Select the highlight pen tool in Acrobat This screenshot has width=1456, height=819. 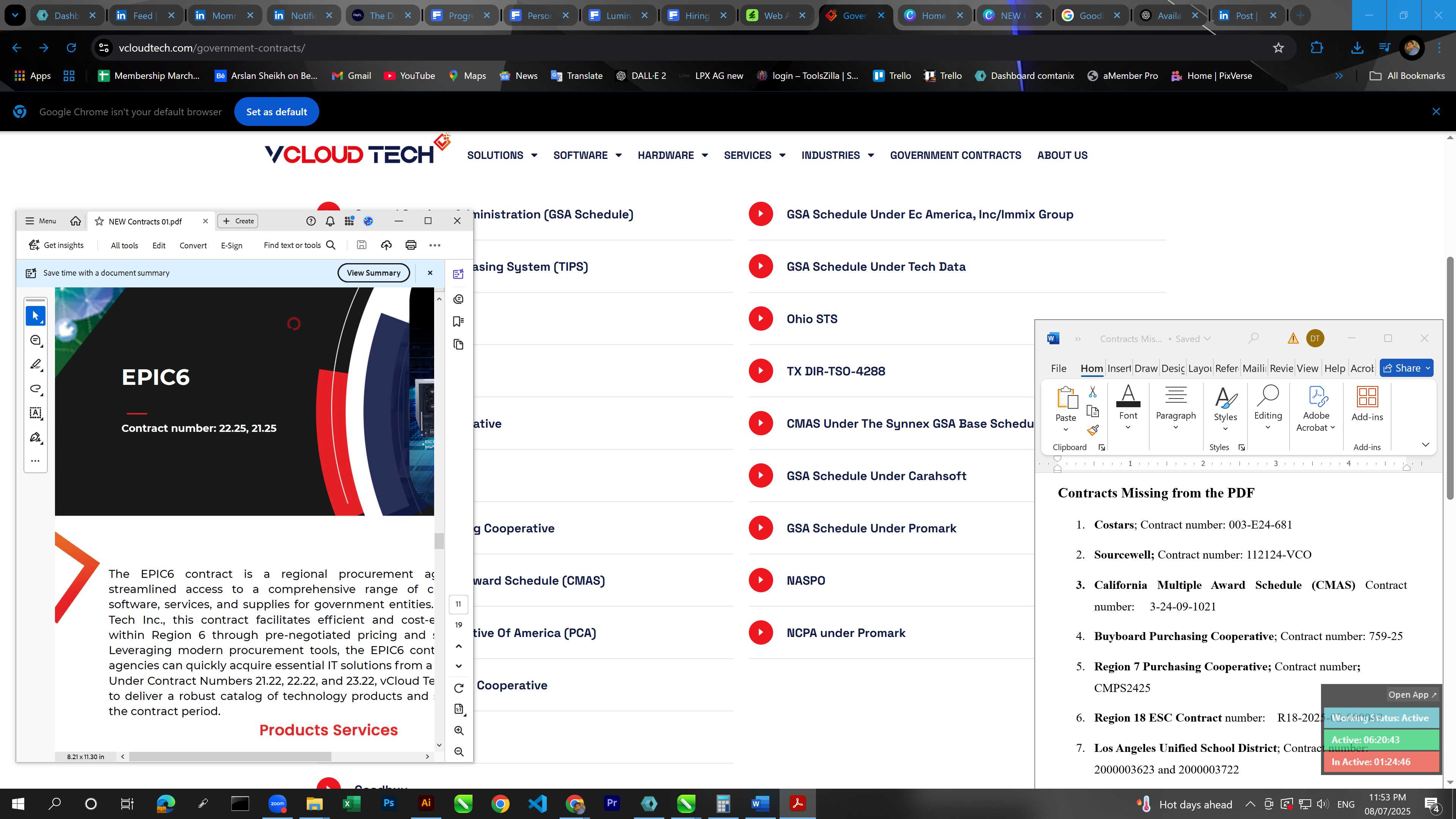coord(35,364)
